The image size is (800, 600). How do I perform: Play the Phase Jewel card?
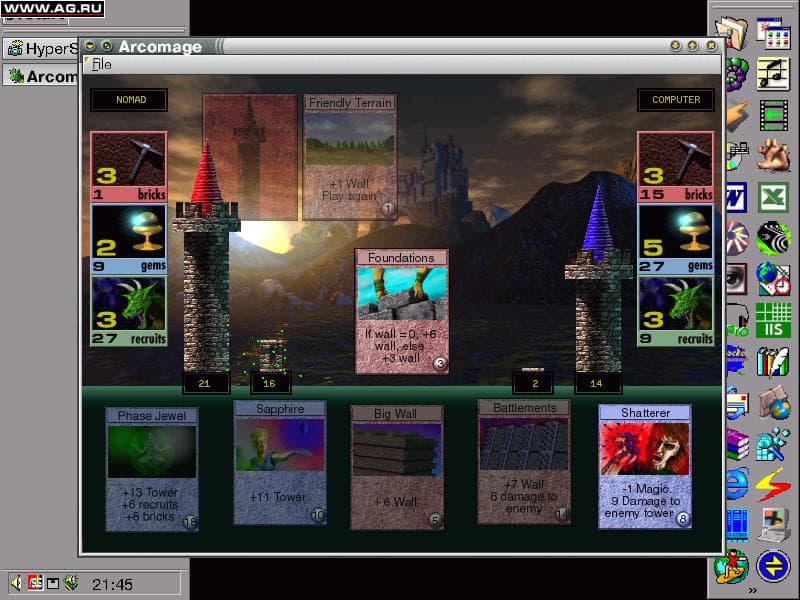click(x=152, y=469)
